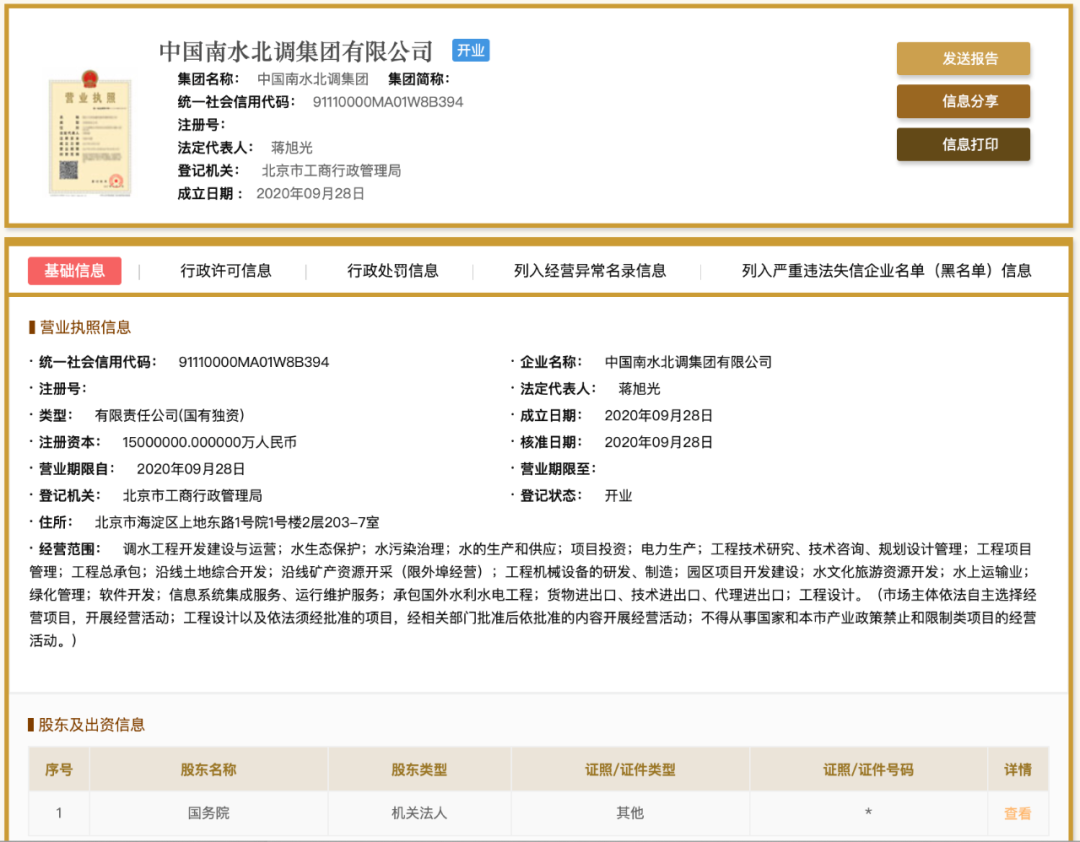1080x842 pixels.
Task: Go to the 列入经营异常名录信息 tab
Action: 590,271
